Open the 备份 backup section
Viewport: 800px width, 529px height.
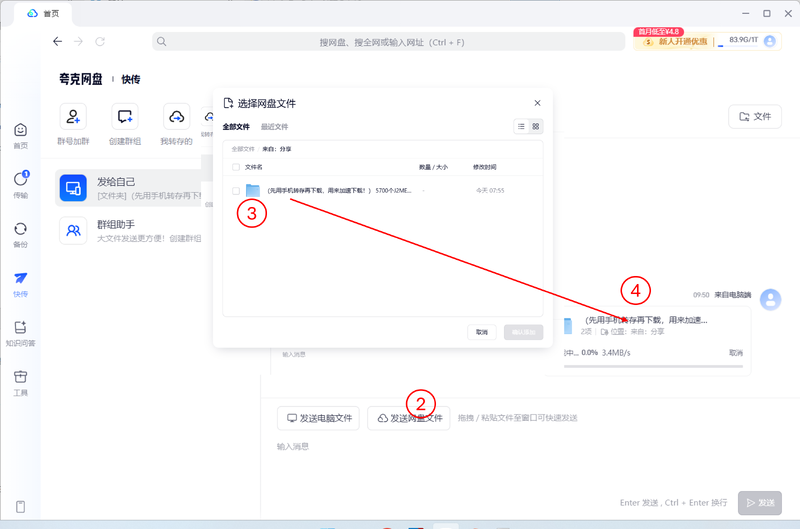click(x=20, y=235)
